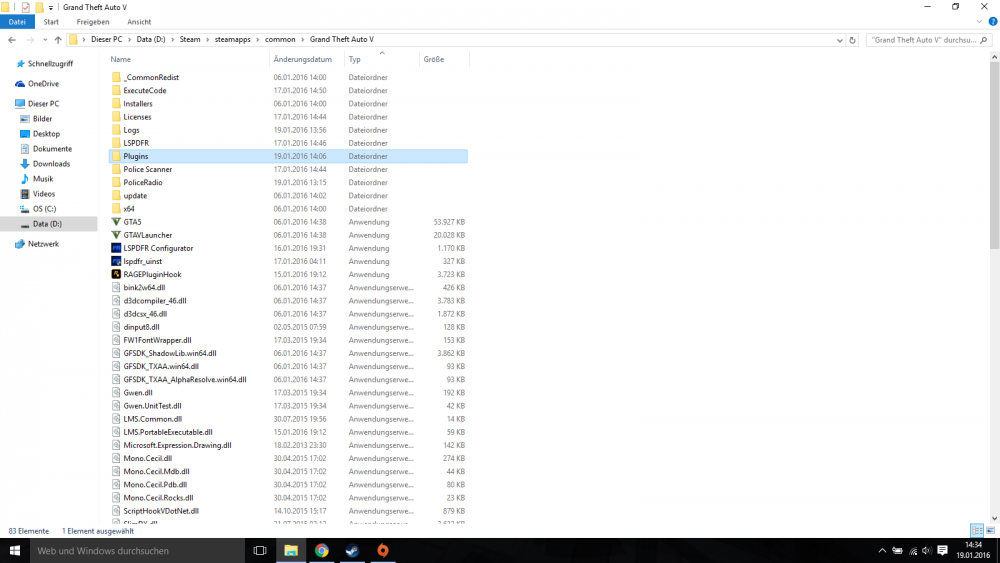1000x563 pixels.
Task: Select the _CommonRedist folder icon
Action: pos(116,77)
